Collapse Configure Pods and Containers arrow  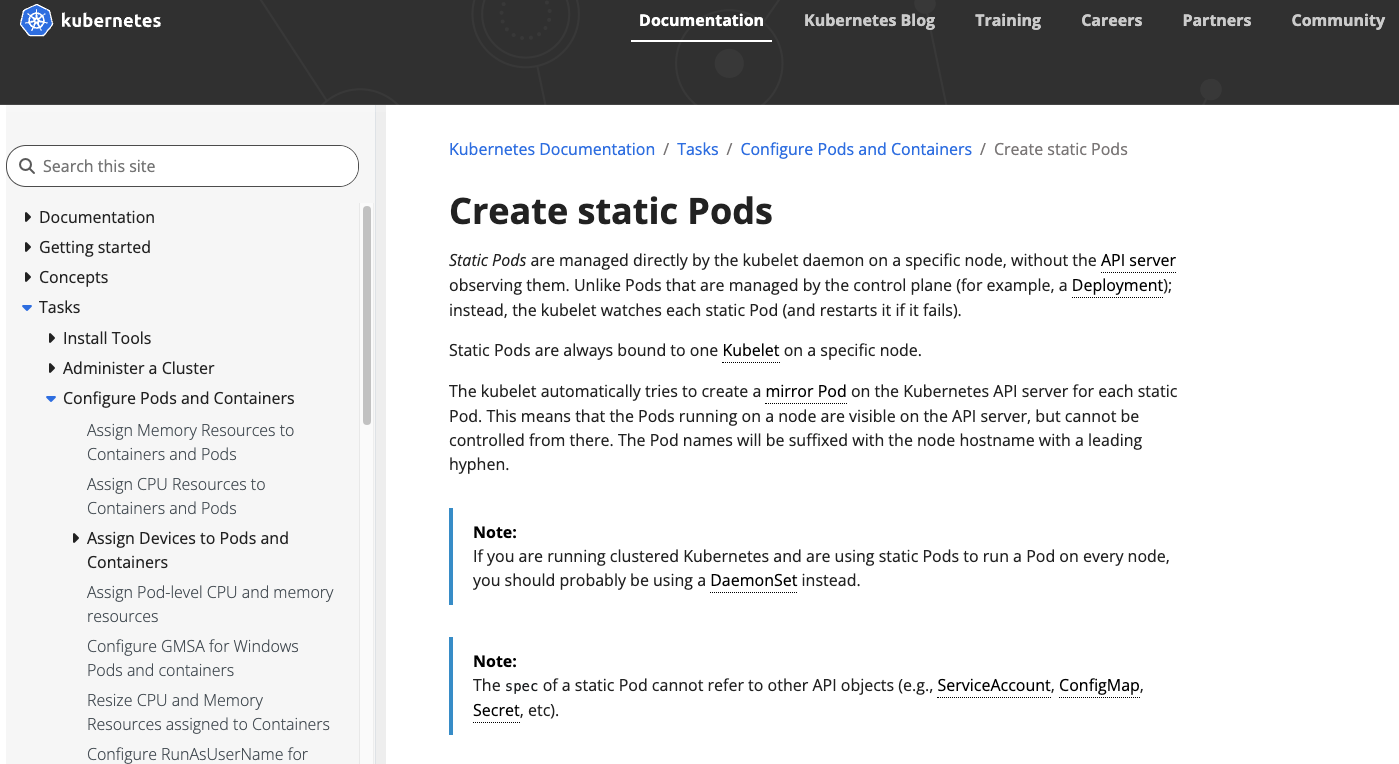click(x=52, y=398)
